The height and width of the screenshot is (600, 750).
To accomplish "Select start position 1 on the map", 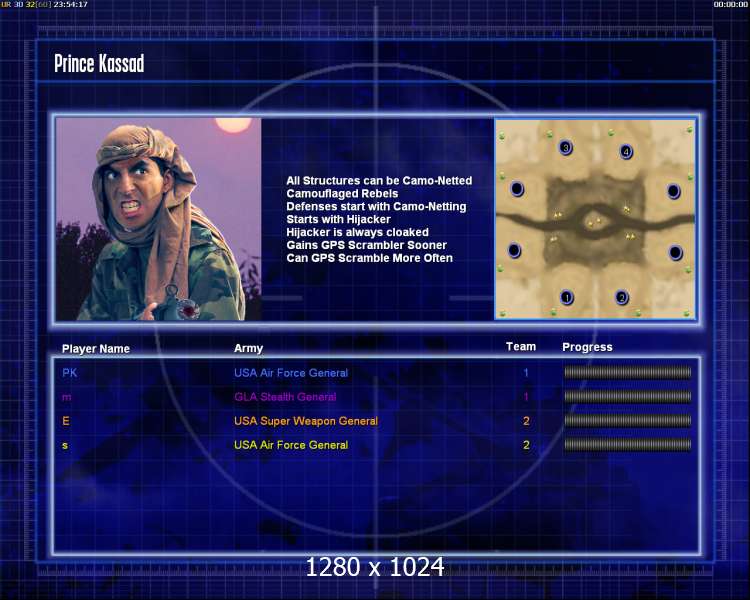I will pyautogui.click(x=566, y=298).
